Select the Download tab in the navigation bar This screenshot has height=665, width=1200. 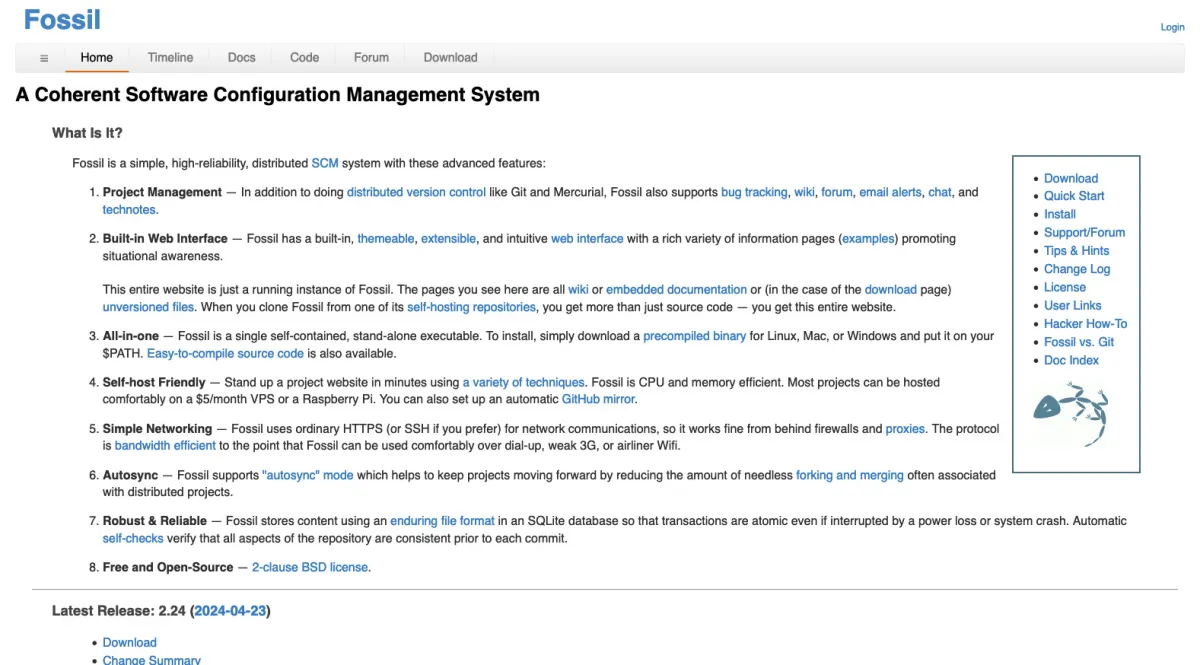(x=451, y=58)
